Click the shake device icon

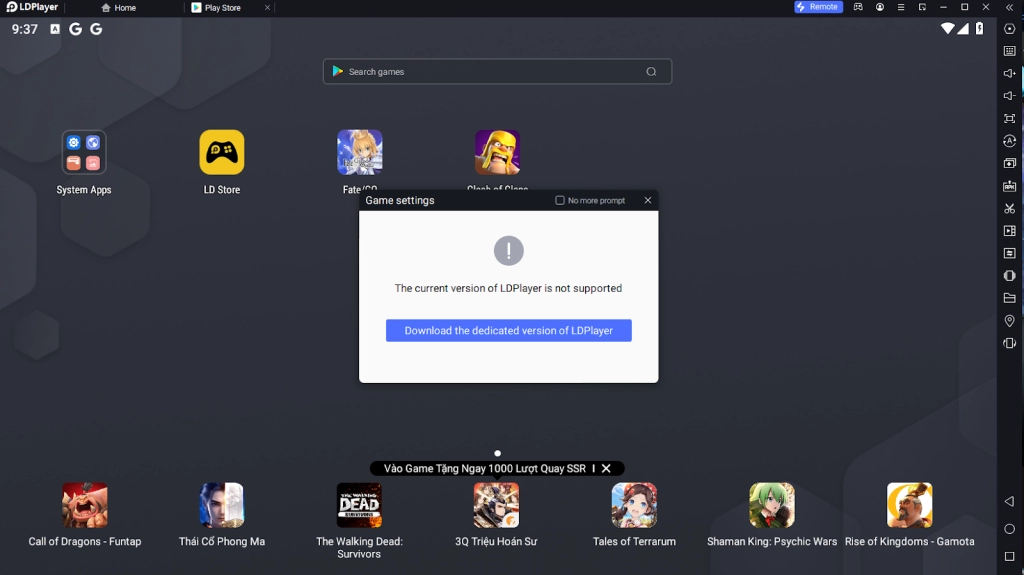pyautogui.click(x=1010, y=343)
